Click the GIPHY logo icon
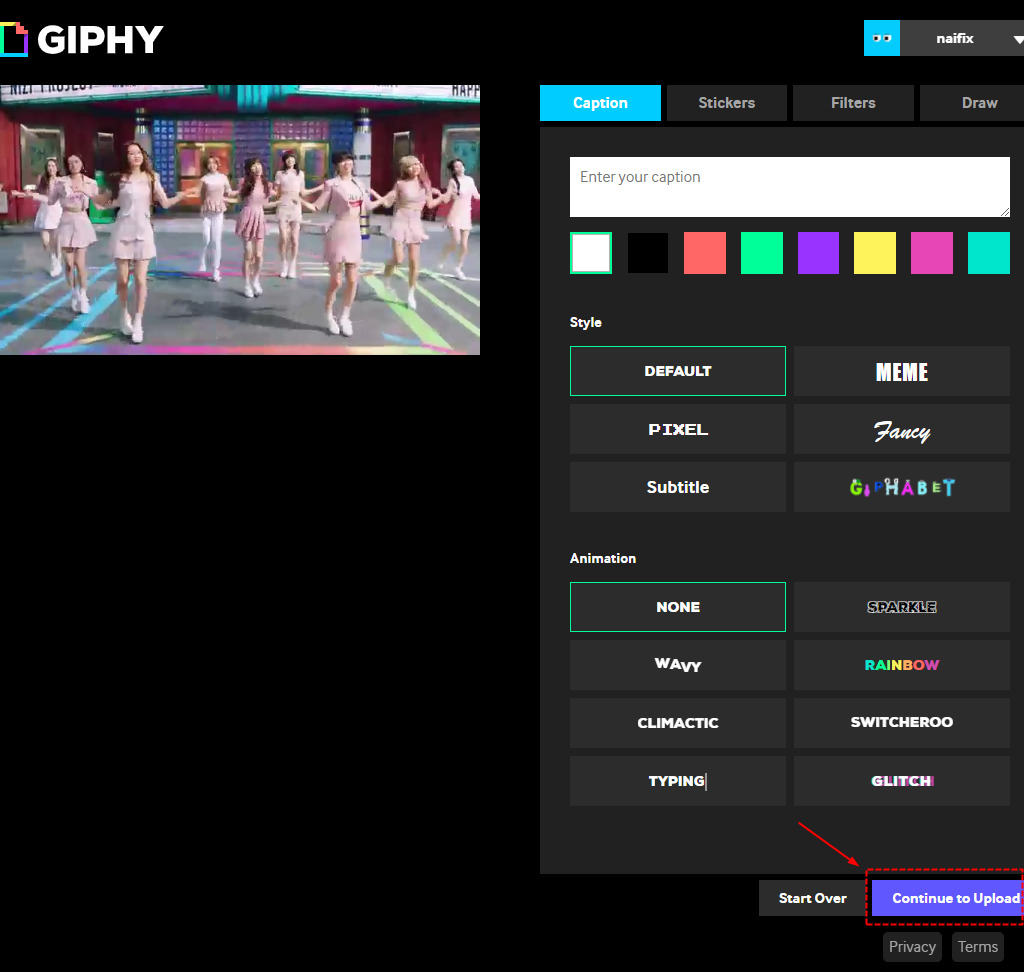This screenshot has width=1024, height=972. 14,39
